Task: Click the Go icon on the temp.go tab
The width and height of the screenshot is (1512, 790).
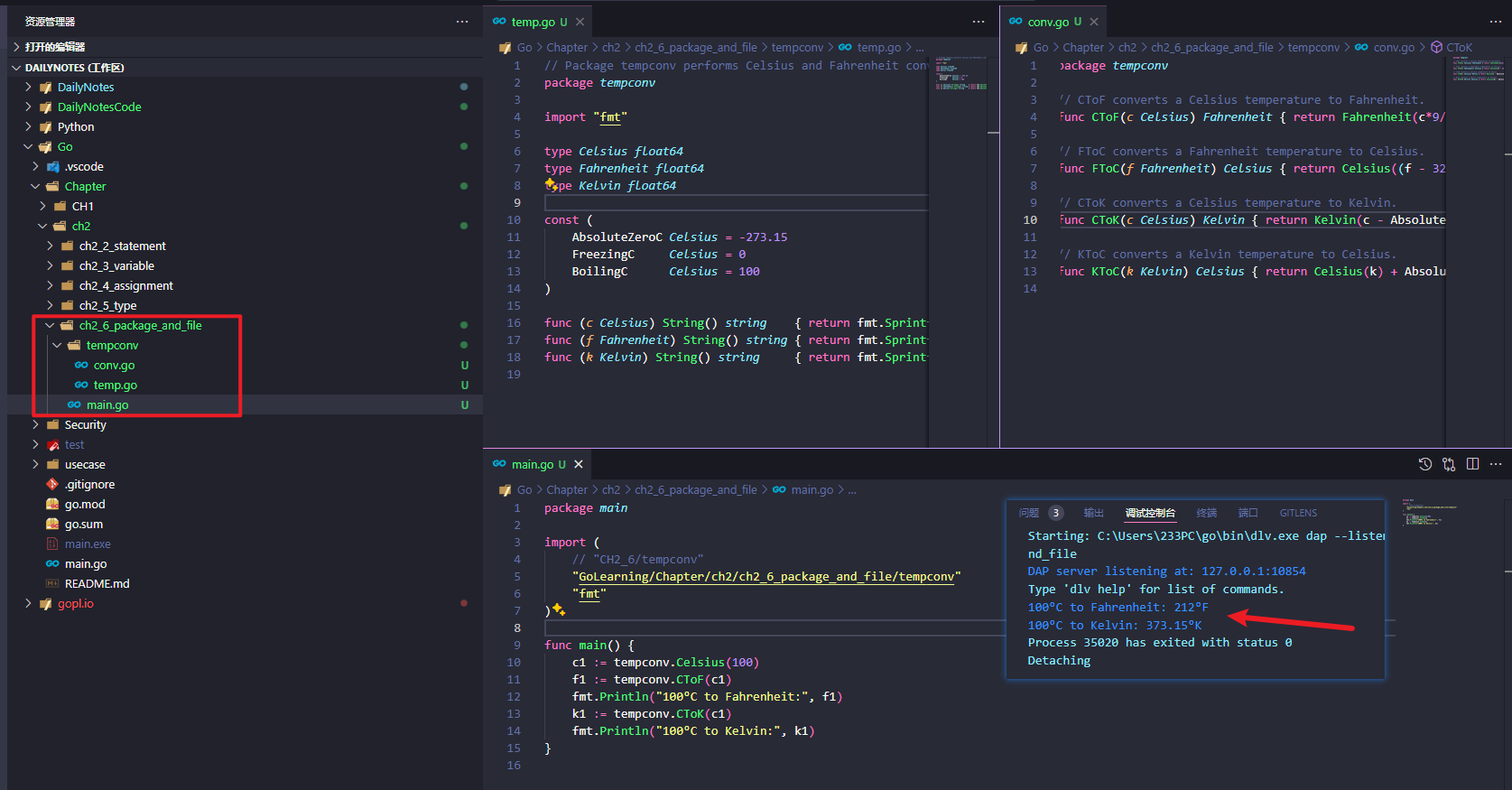Action: [x=499, y=22]
